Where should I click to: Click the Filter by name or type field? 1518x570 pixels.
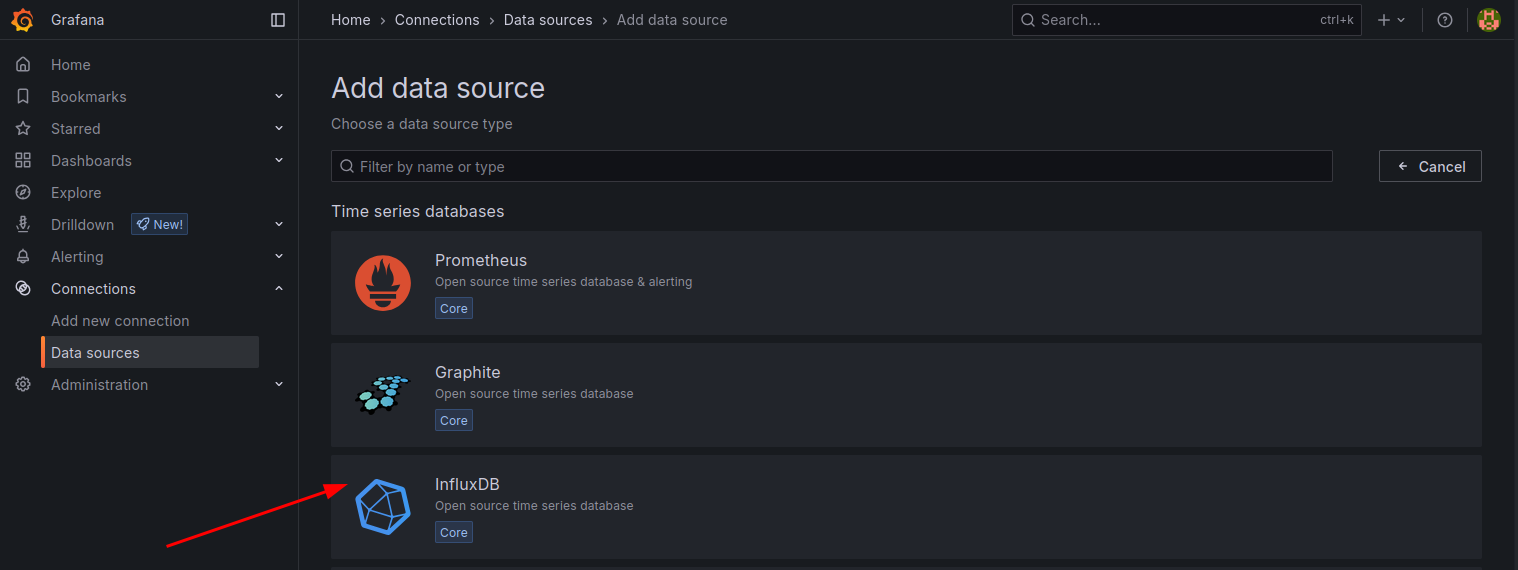[831, 167]
